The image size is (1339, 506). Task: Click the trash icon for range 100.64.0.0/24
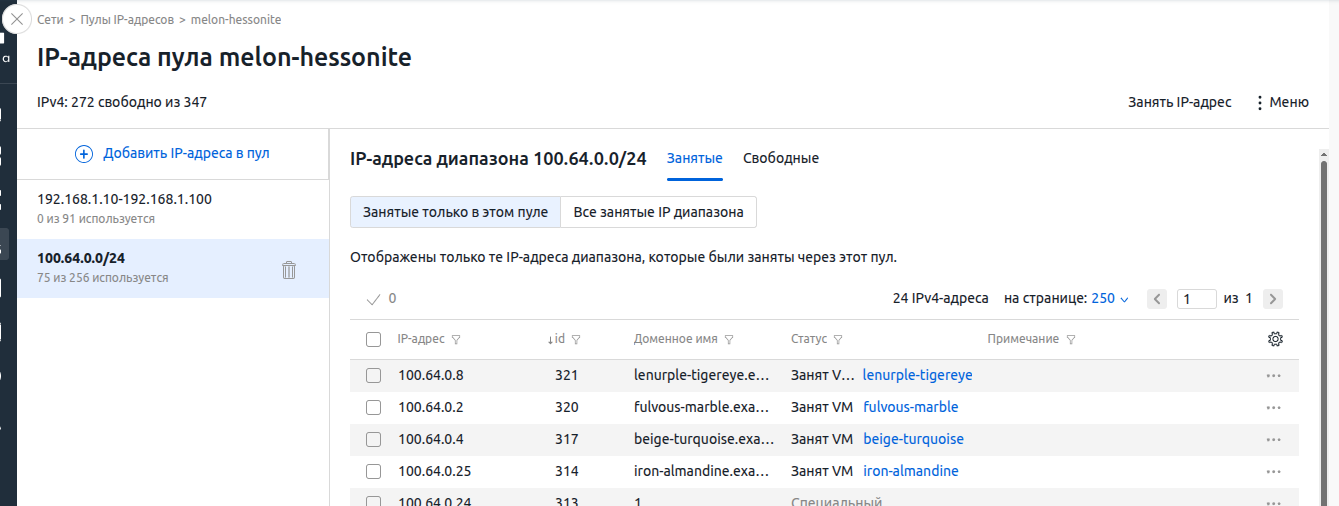click(289, 269)
